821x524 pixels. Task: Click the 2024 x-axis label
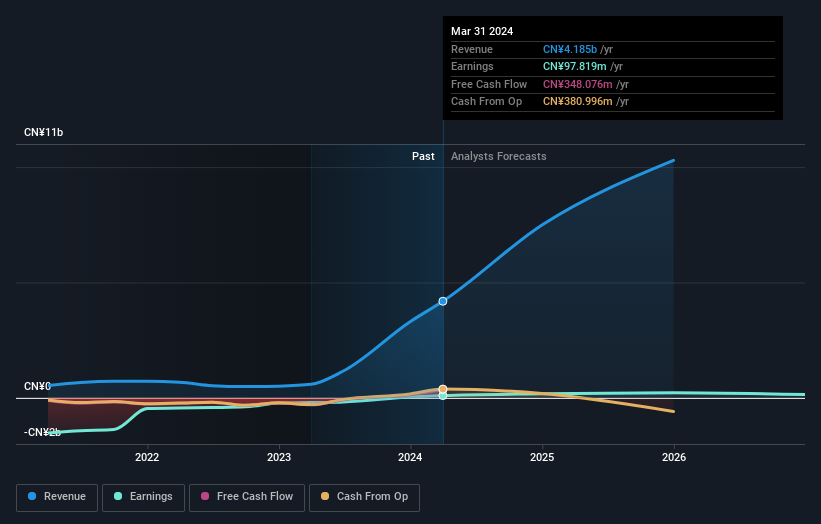pyautogui.click(x=410, y=457)
